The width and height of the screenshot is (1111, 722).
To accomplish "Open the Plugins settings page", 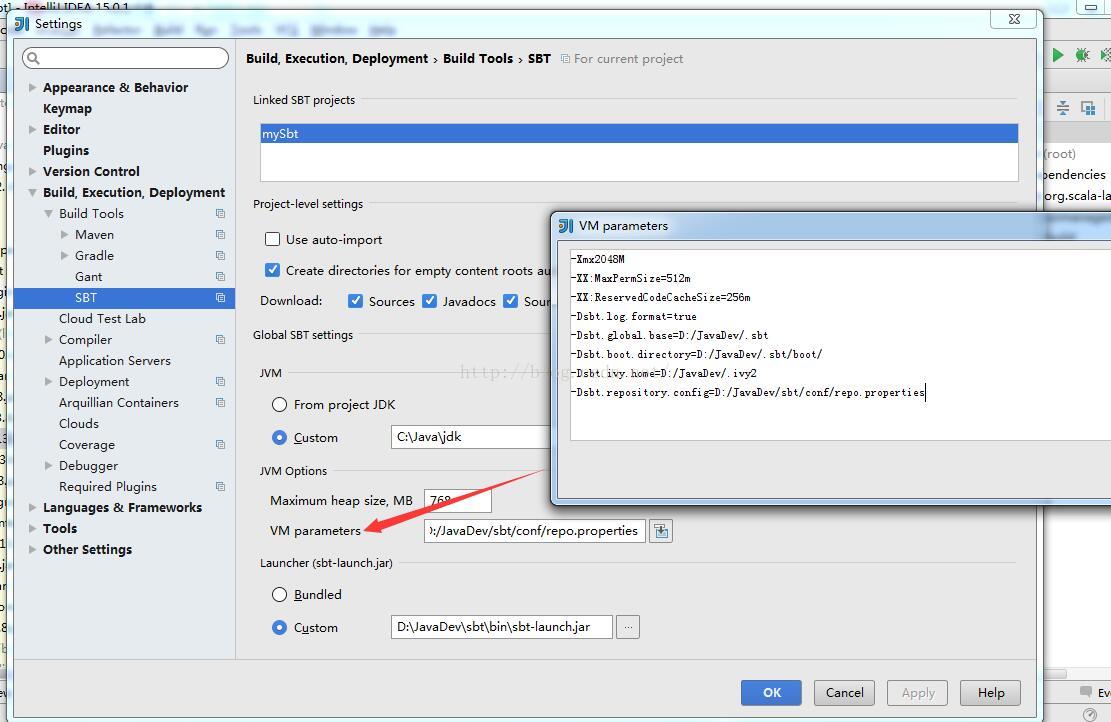I will point(66,150).
